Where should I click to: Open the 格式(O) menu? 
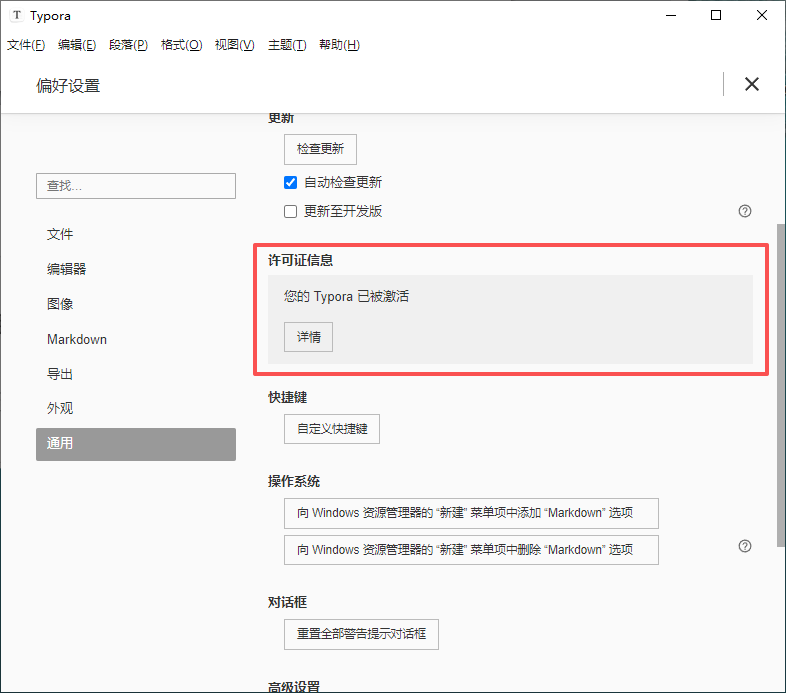[x=181, y=45]
